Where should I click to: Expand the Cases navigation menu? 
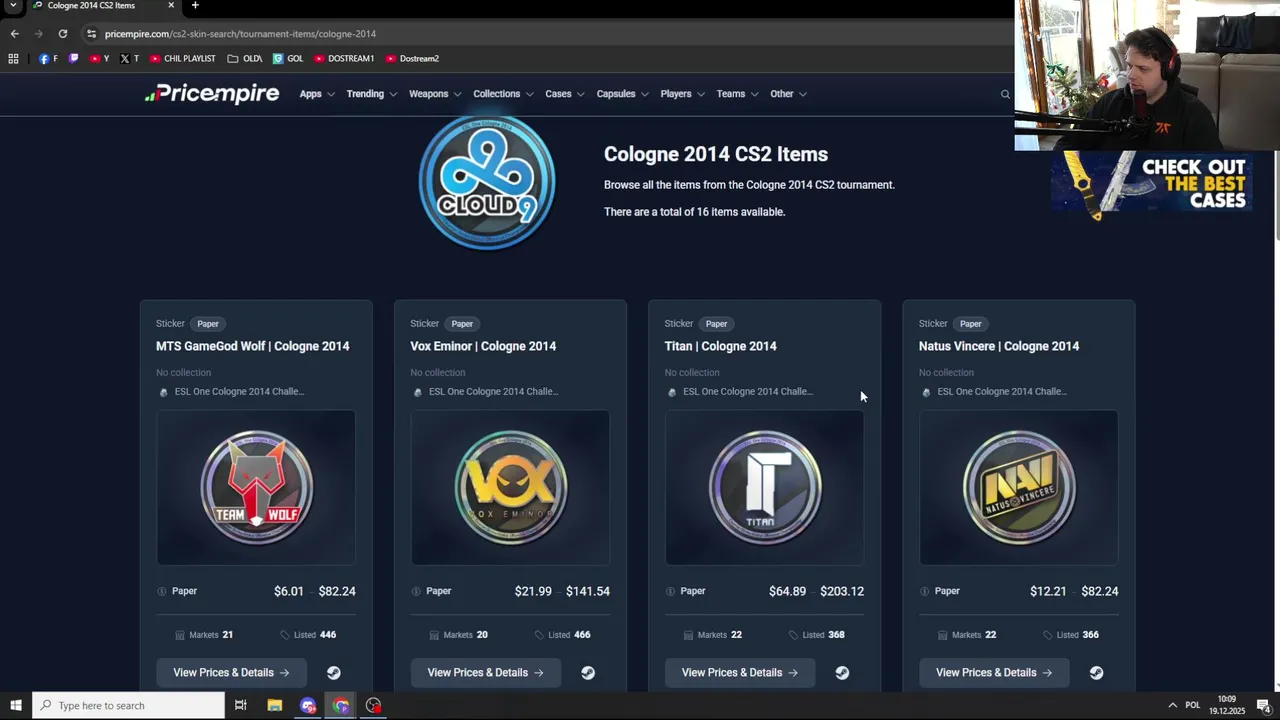coord(565,94)
